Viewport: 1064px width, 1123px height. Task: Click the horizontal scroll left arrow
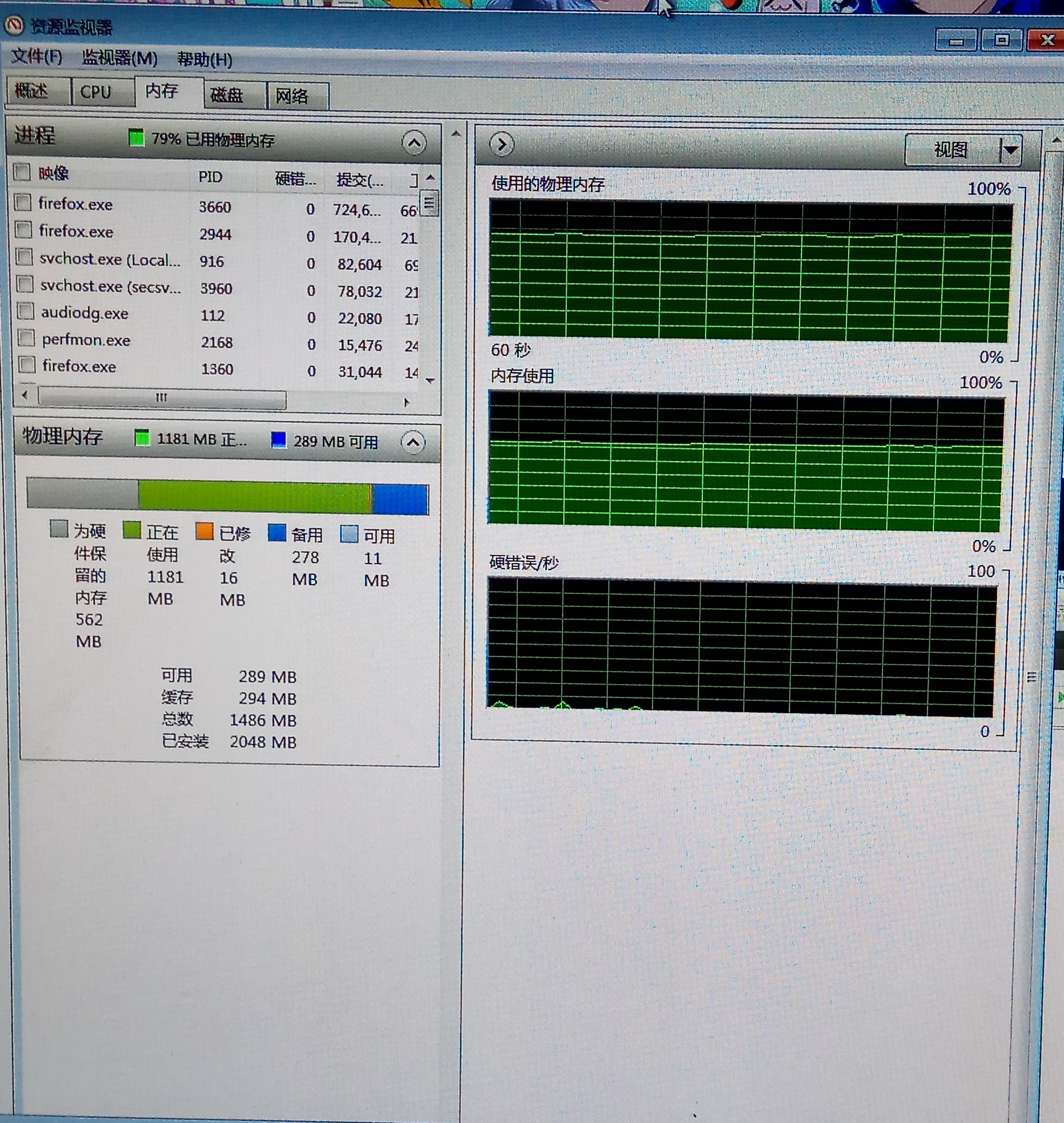pos(24,394)
